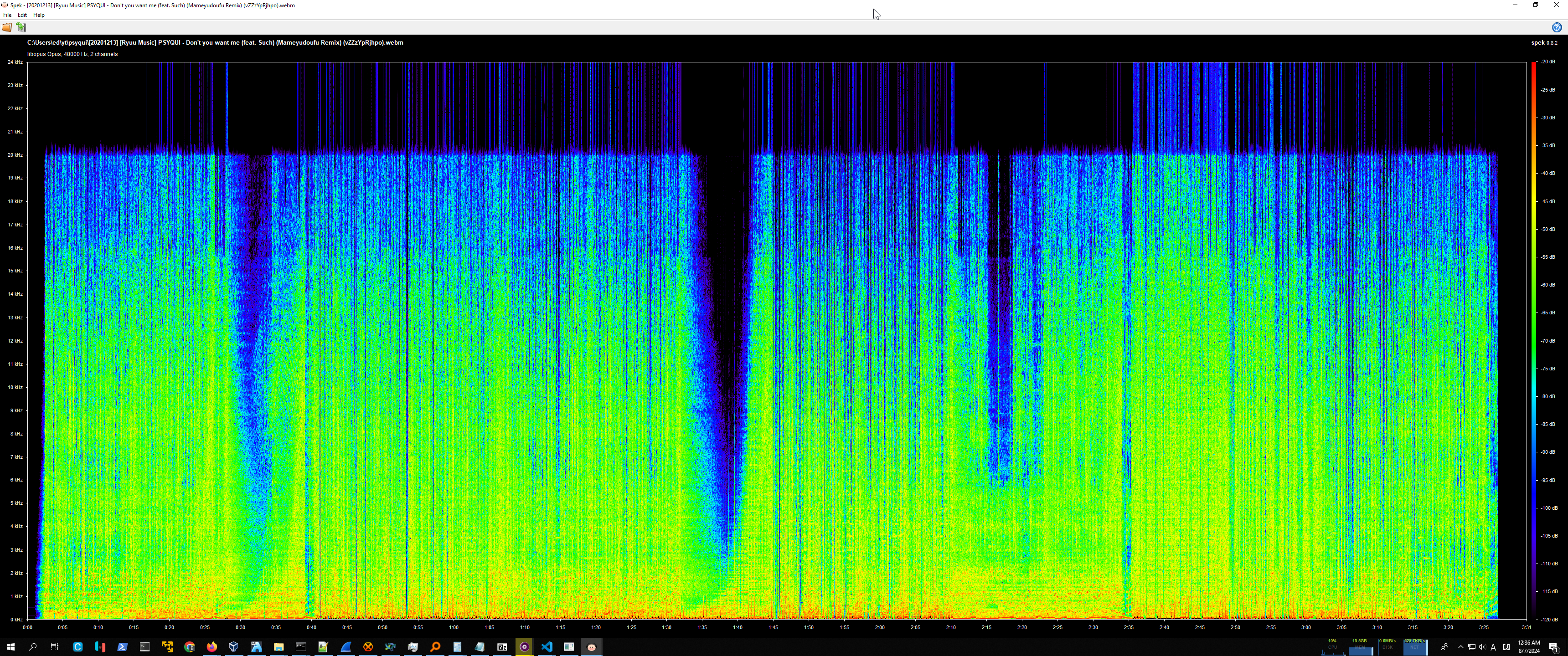1568x656 pixels.
Task: Click the Save spectrogram toolbar icon
Action: (x=21, y=27)
